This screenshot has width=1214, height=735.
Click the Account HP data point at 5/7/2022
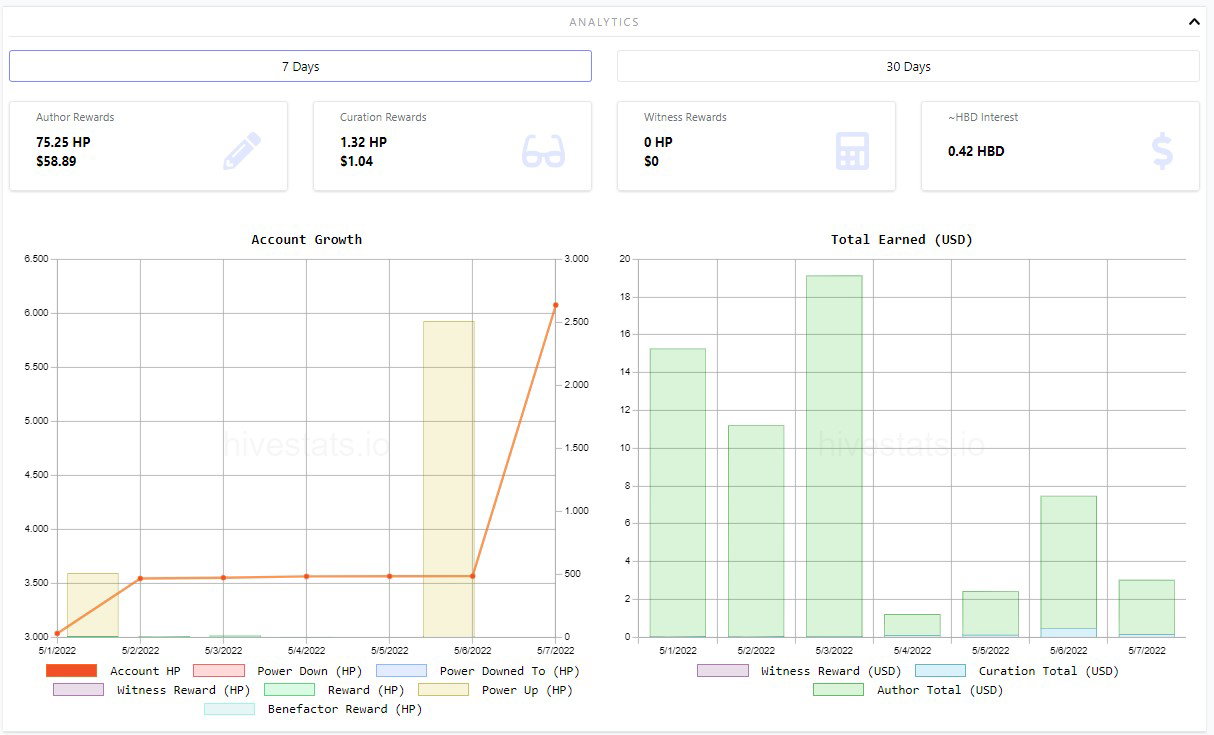click(555, 305)
